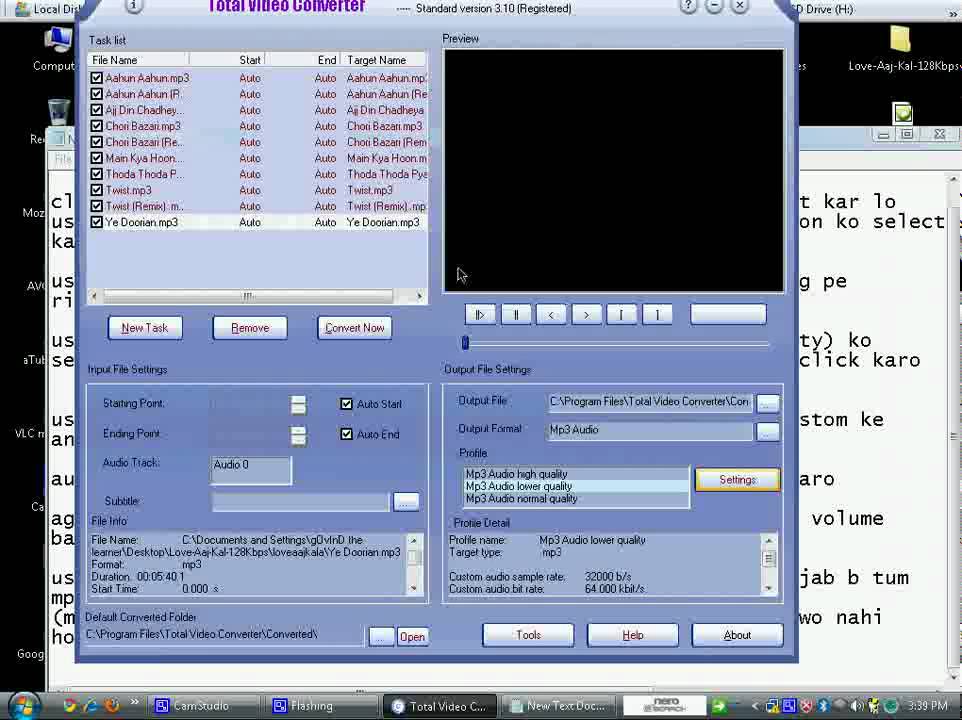Click the Start column header

point(227,60)
